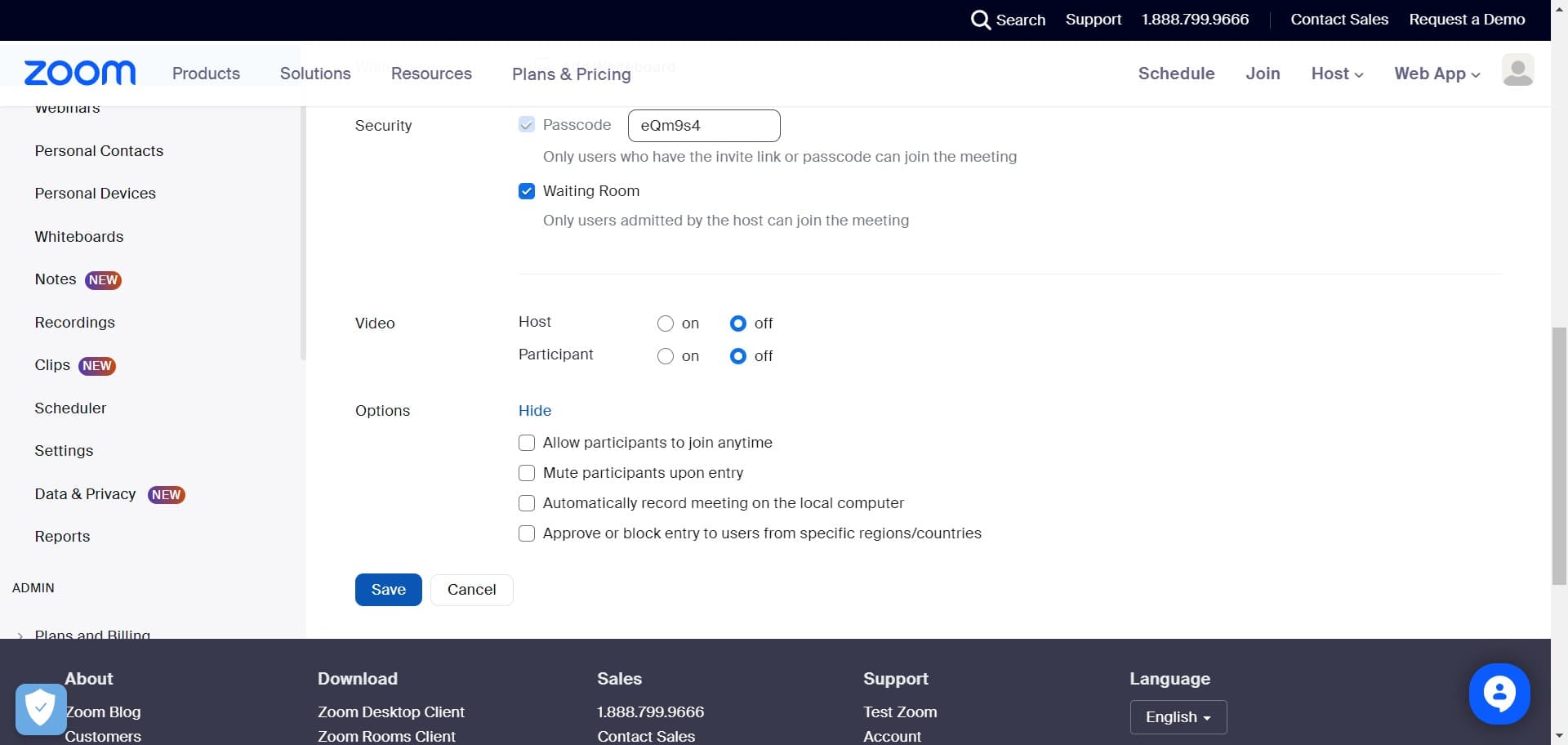Screen dimensions: 1568x745
Task: Open the Products menu
Action: 206,74
